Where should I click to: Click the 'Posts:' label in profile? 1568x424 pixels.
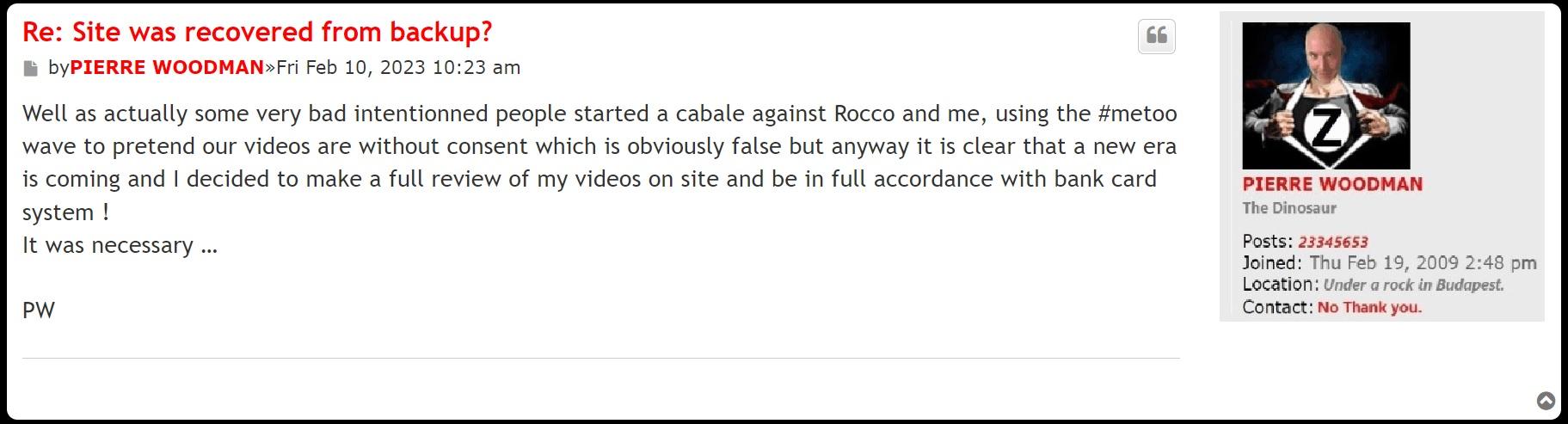[1267, 242]
